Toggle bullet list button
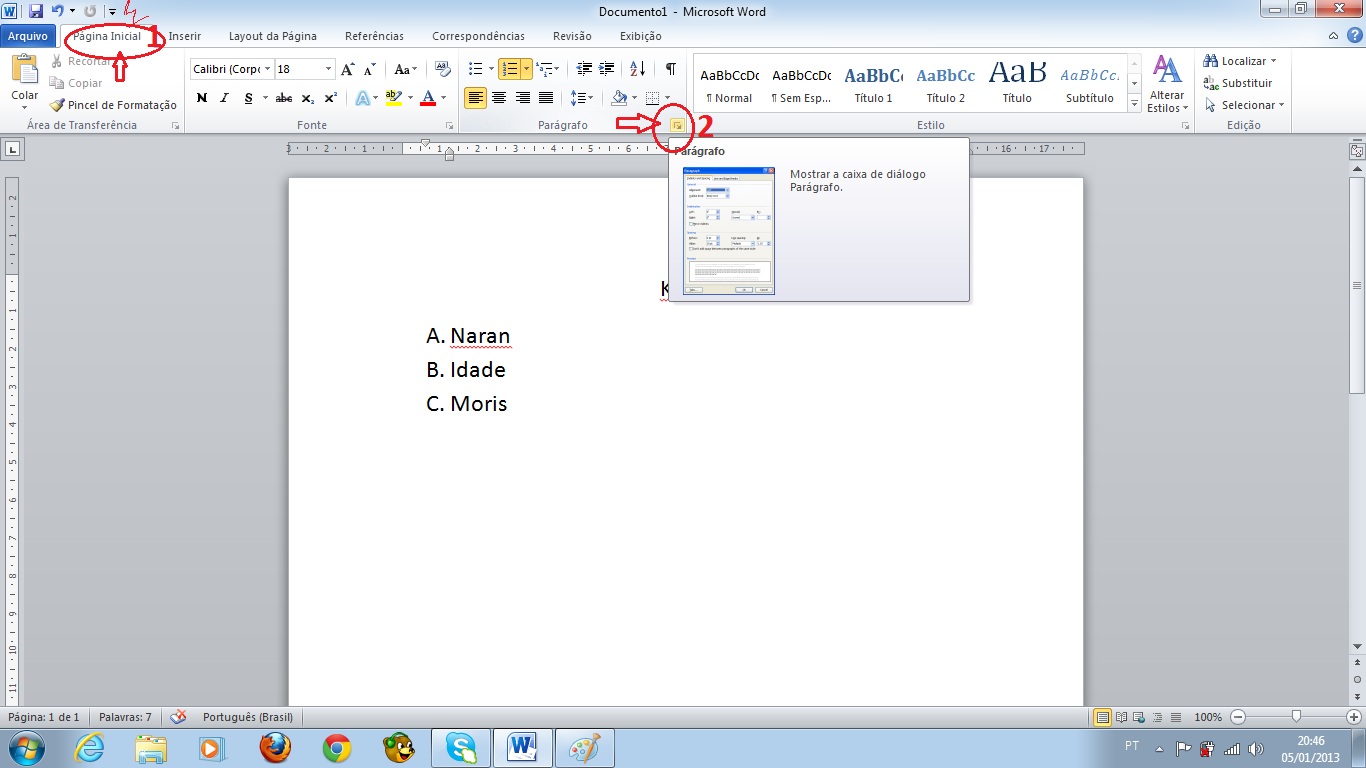 [x=476, y=69]
